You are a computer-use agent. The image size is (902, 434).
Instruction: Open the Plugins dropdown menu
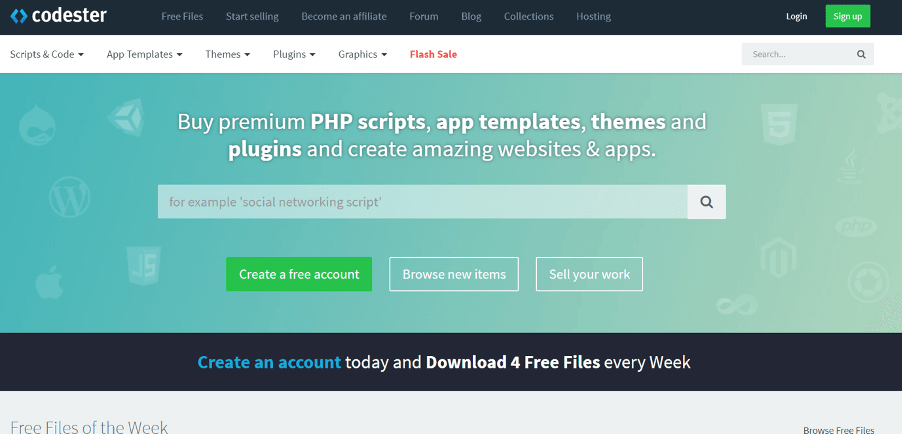point(294,54)
